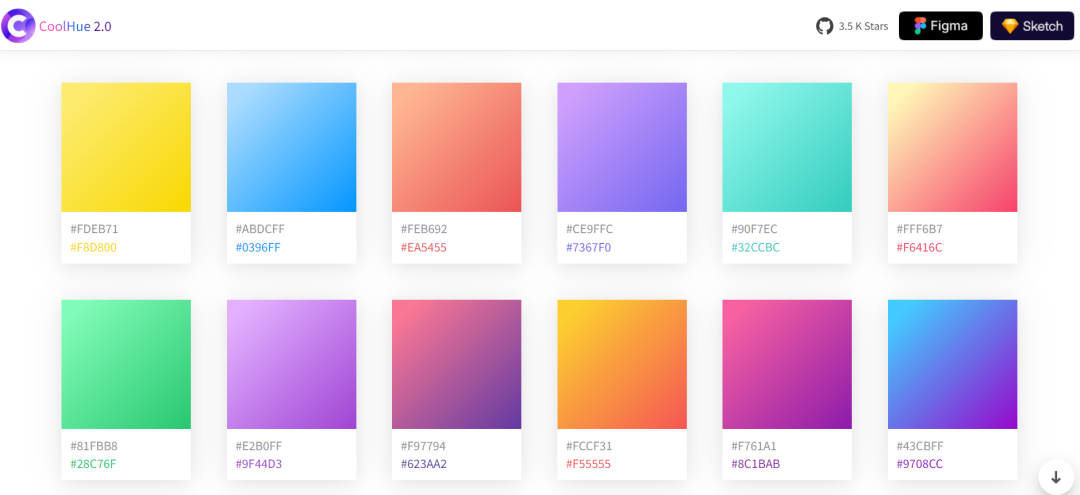Viewport: 1080px width, 495px height.
Task: Copy the #623AA2 hex code
Action: click(x=424, y=464)
